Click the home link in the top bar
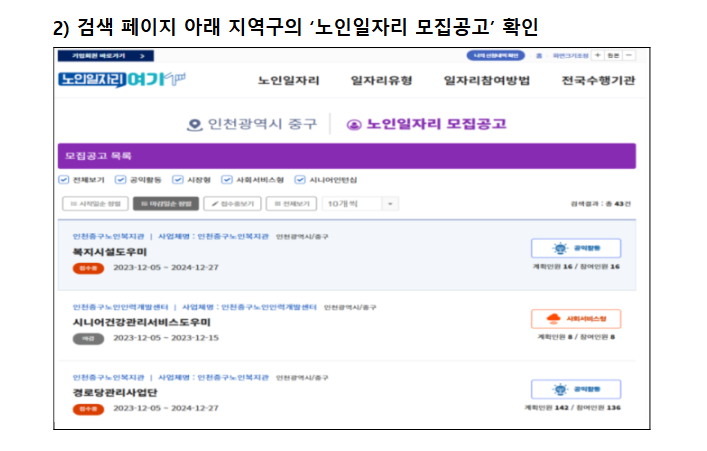The width and height of the screenshot is (707, 451). tap(539, 55)
